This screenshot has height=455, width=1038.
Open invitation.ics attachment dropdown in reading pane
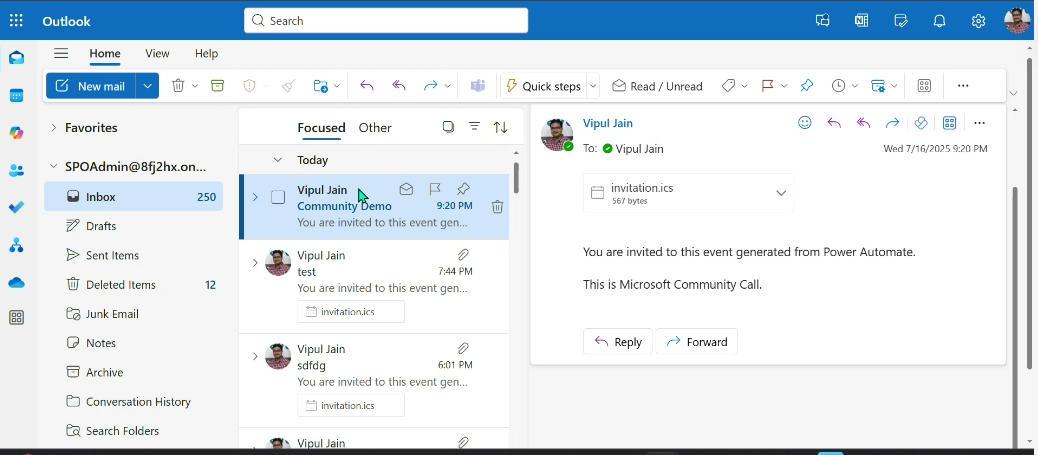pyautogui.click(x=781, y=193)
